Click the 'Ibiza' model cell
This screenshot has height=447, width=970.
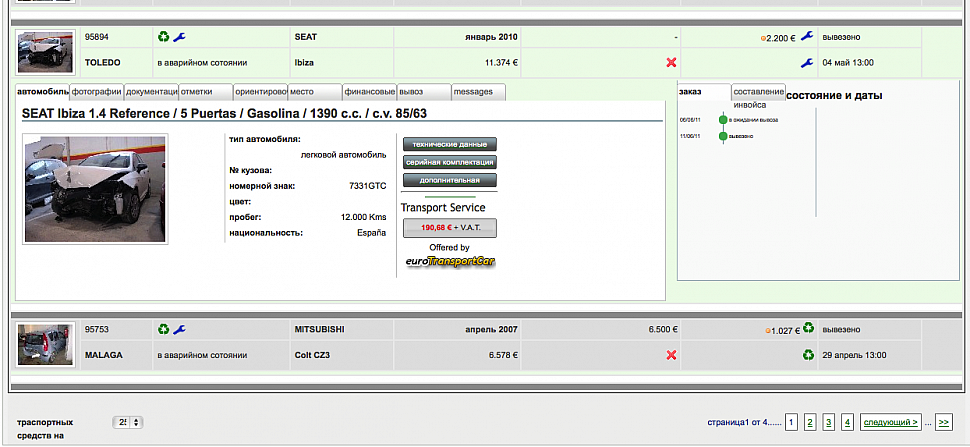click(304, 62)
